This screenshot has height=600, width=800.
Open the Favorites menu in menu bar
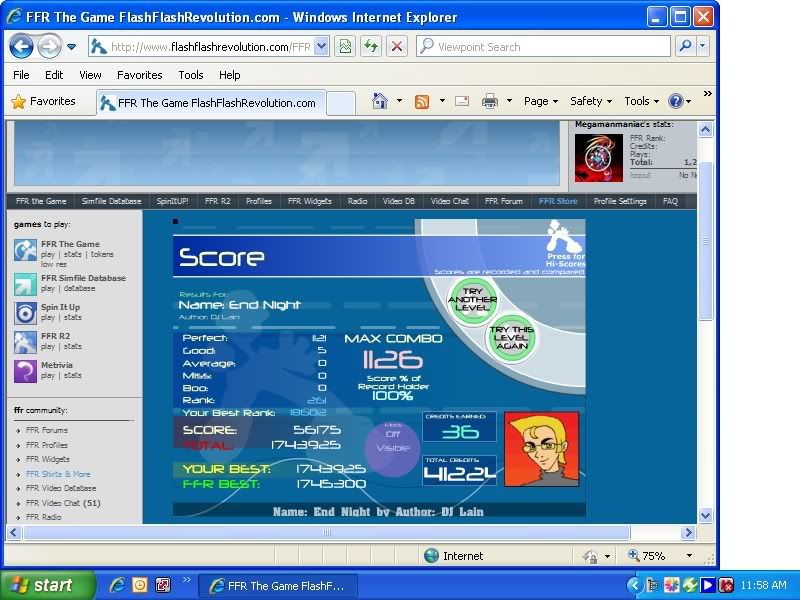(x=139, y=75)
